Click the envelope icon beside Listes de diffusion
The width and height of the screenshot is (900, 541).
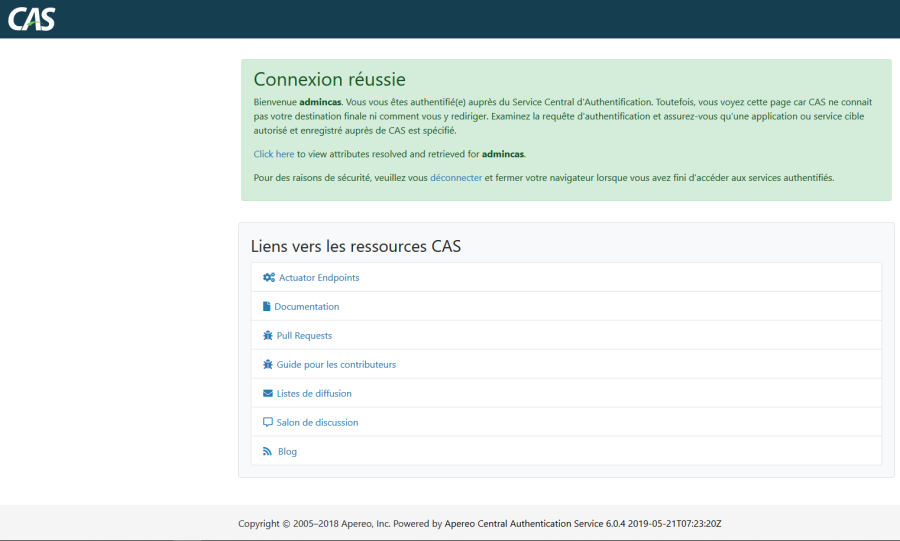tap(268, 394)
